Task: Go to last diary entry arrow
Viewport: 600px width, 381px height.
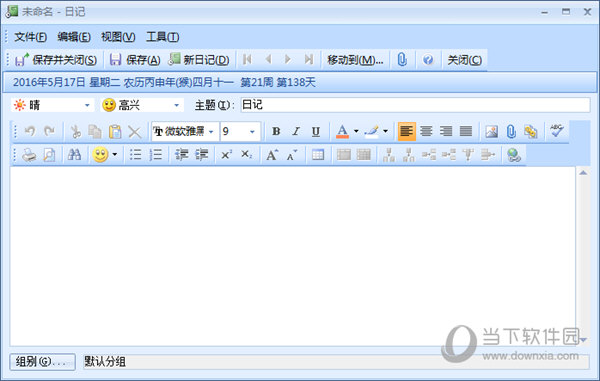Action: (x=308, y=59)
